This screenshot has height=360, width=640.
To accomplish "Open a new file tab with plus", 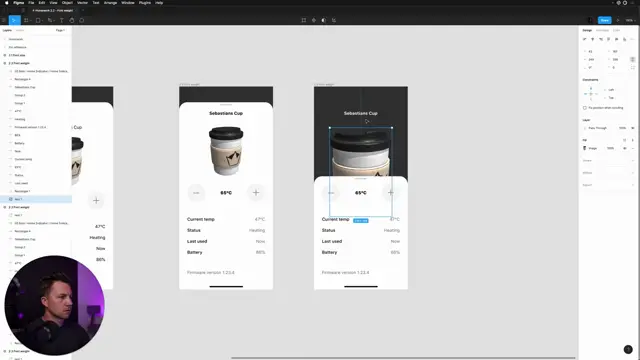I will tap(83, 10).
